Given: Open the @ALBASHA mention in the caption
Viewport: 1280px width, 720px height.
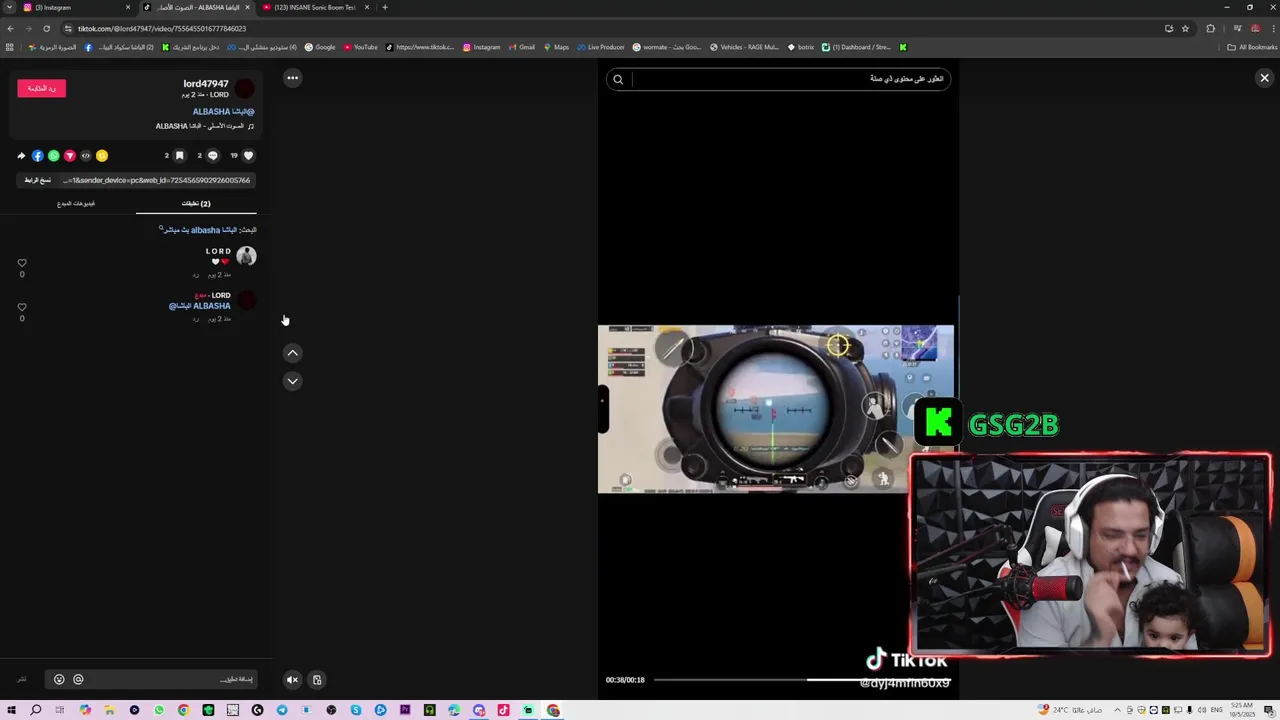Looking at the screenshot, I should (x=223, y=111).
